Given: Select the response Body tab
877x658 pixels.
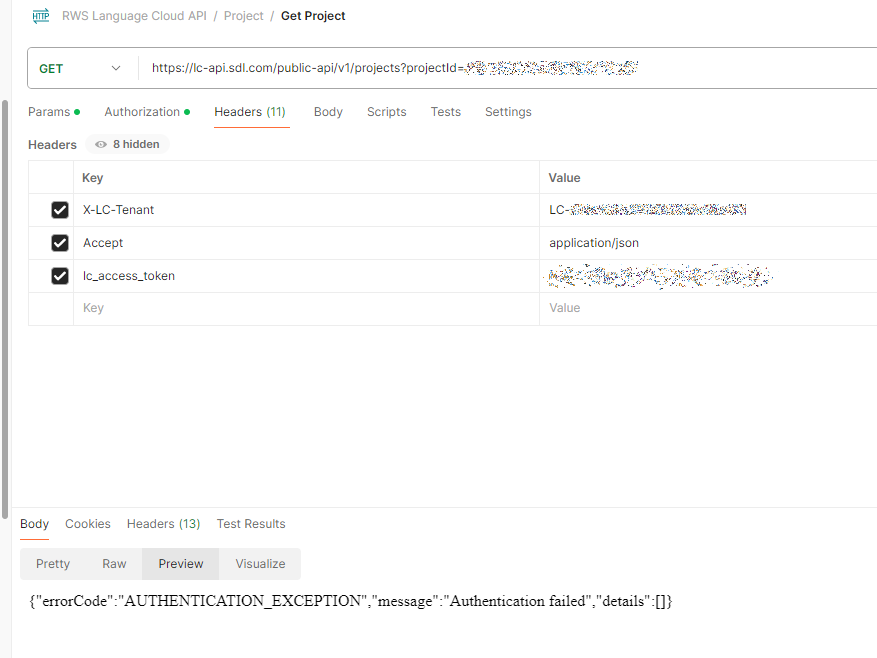Looking at the screenshot, I should (x=34, y=524).
